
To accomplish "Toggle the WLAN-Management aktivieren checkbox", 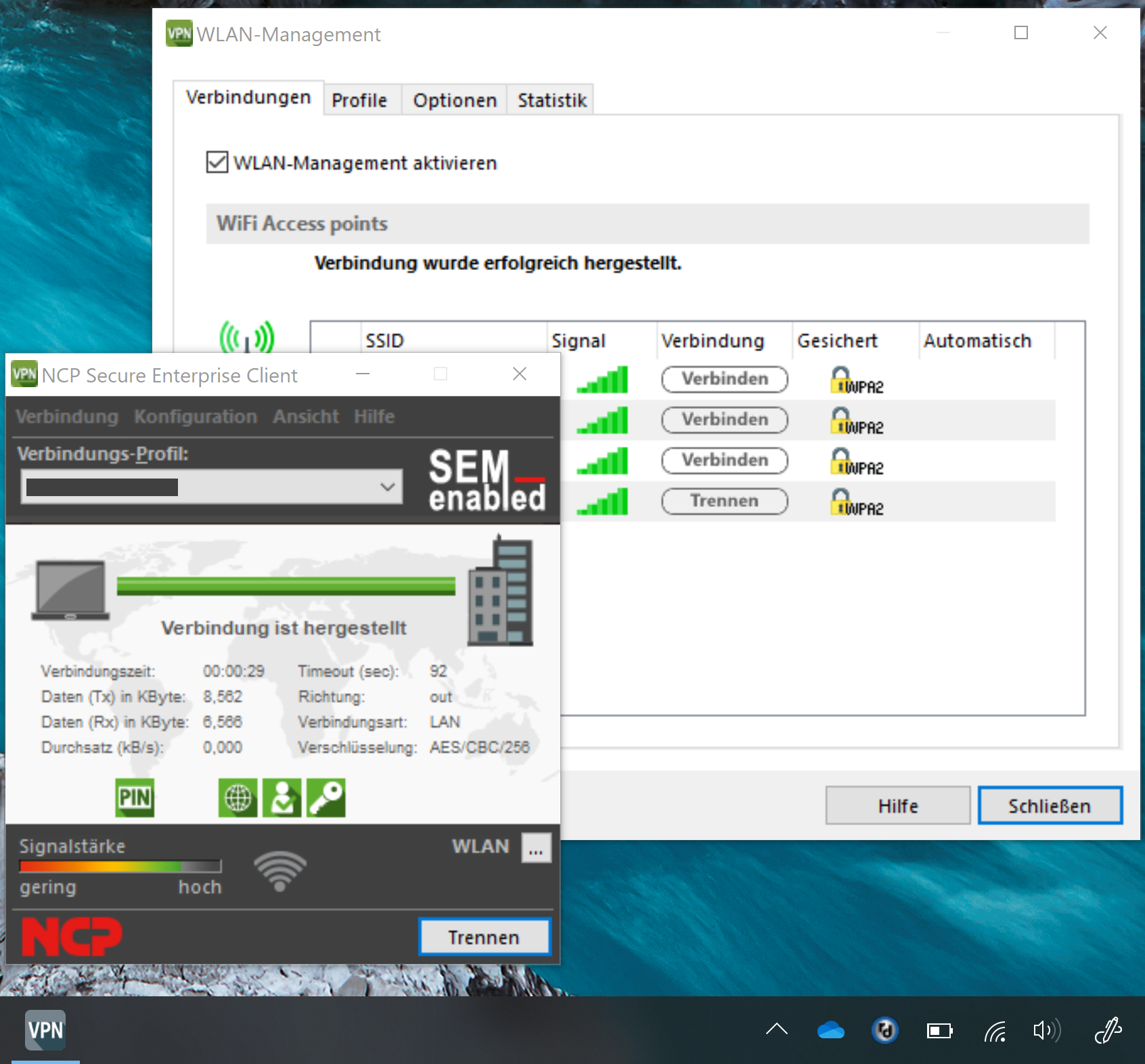I will point(217,162).
